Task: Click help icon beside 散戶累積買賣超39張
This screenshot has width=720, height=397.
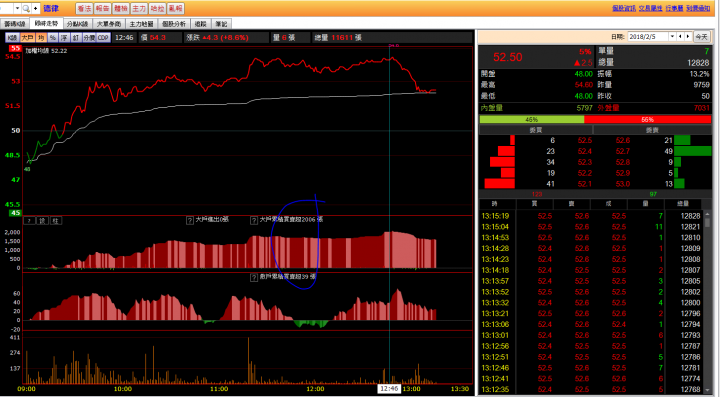Action: (x=253, y=277)
